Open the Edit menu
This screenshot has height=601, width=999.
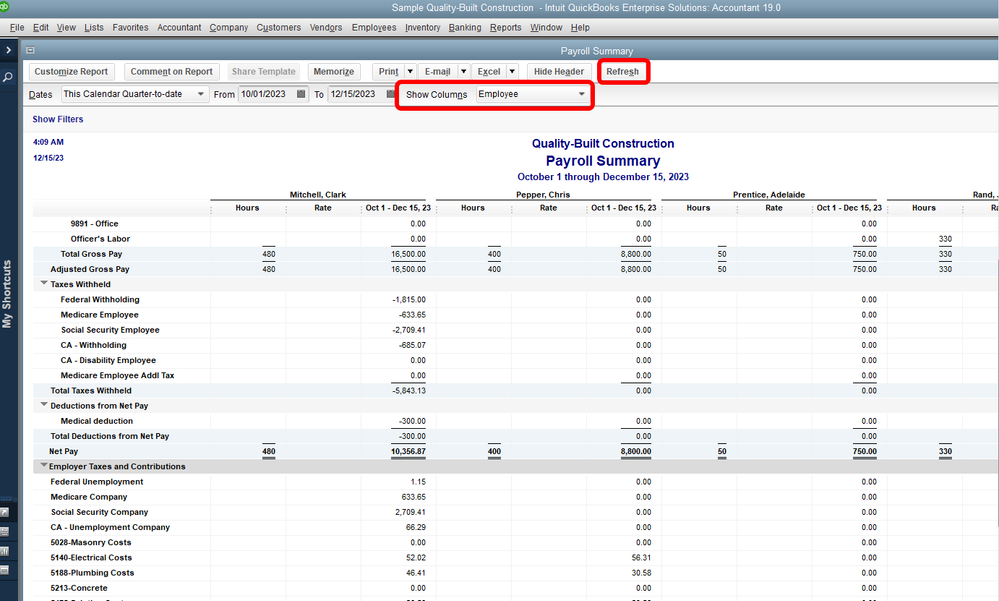41,27
